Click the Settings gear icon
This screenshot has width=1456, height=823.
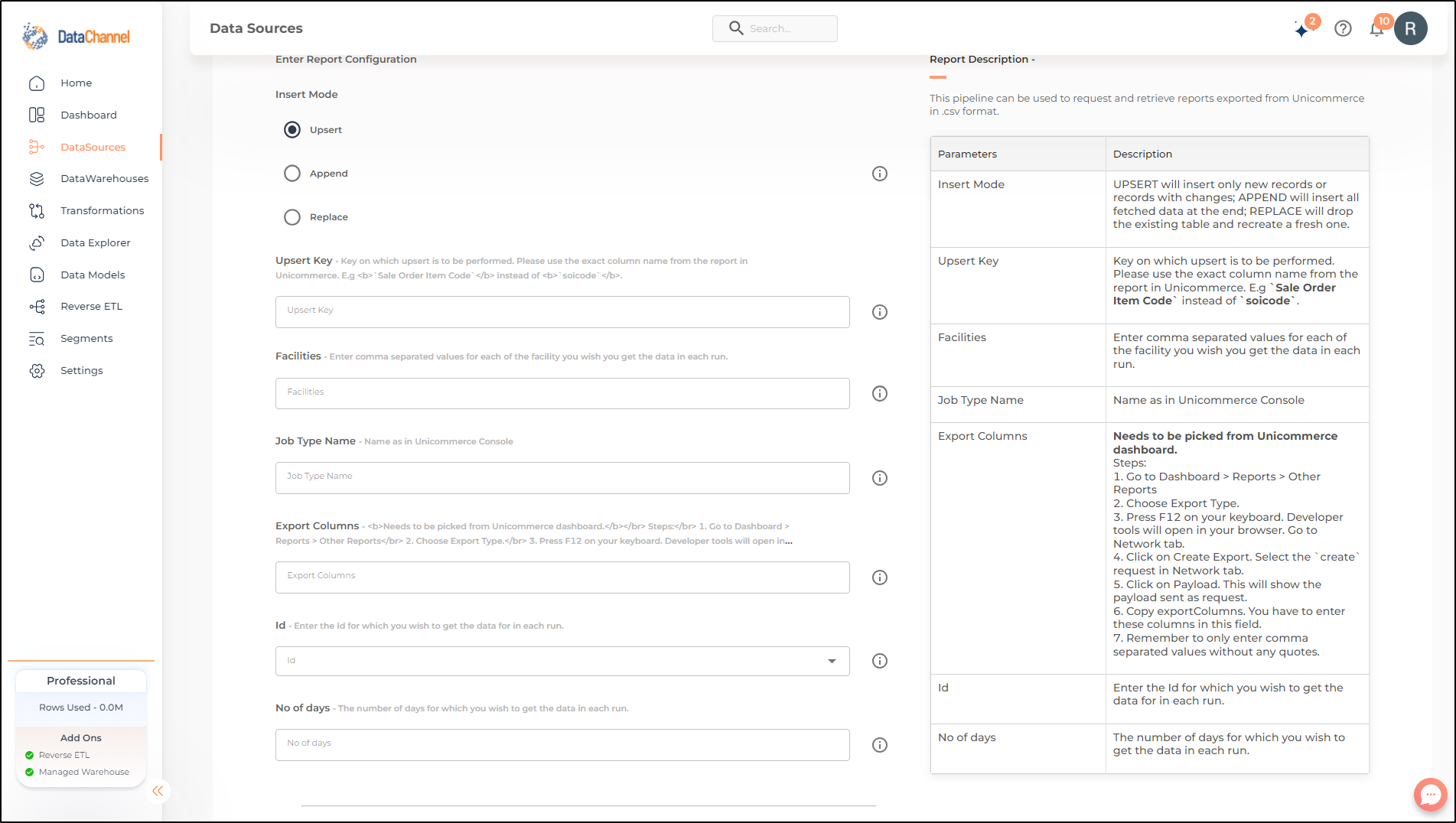point(37,370)
